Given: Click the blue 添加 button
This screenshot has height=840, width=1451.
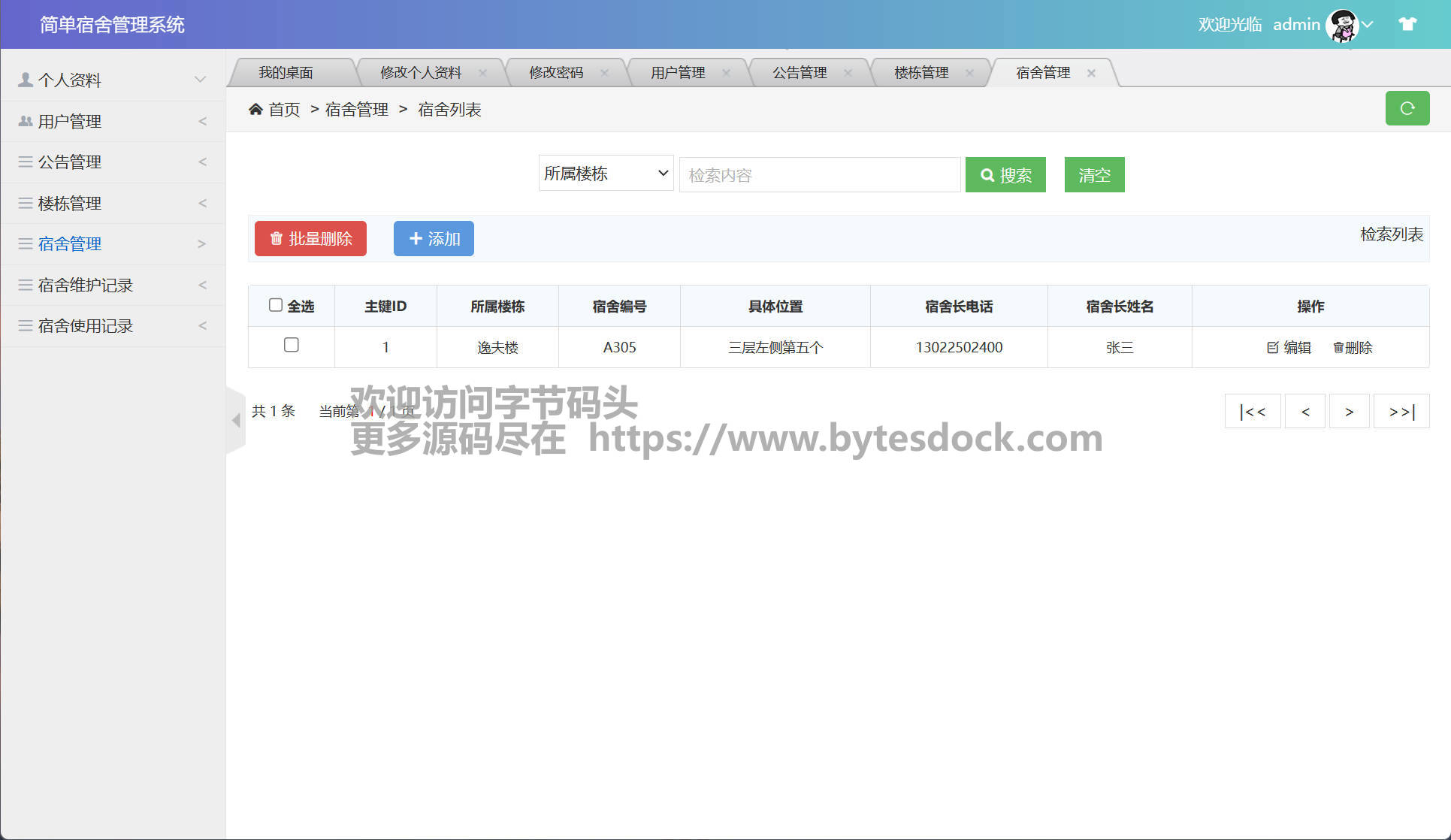Looking at the screenshot, I should pyautogui.click(x=434, y=239).
